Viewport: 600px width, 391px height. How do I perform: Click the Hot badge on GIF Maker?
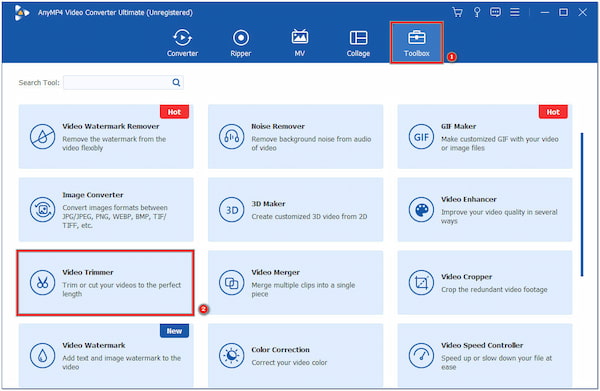click(553, 112)
